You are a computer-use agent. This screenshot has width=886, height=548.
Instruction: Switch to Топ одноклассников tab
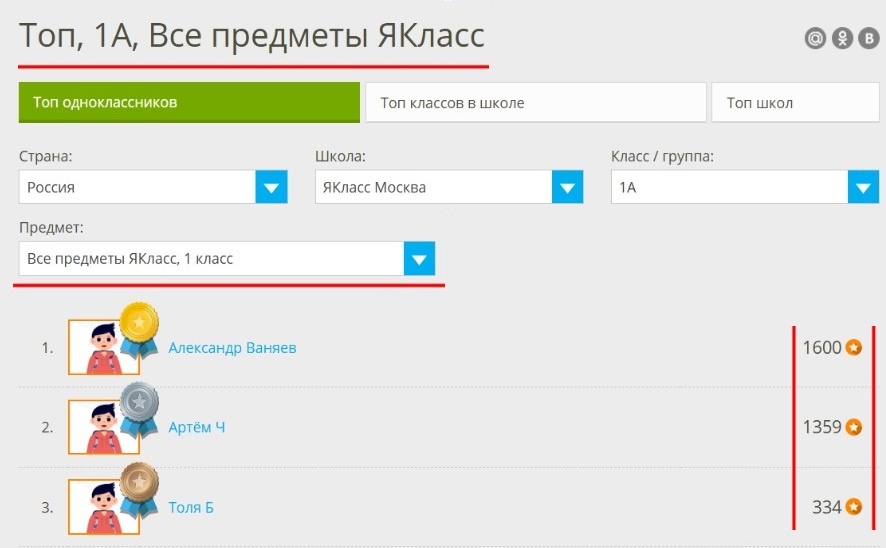pyautogui.click(x=189, y=102)
